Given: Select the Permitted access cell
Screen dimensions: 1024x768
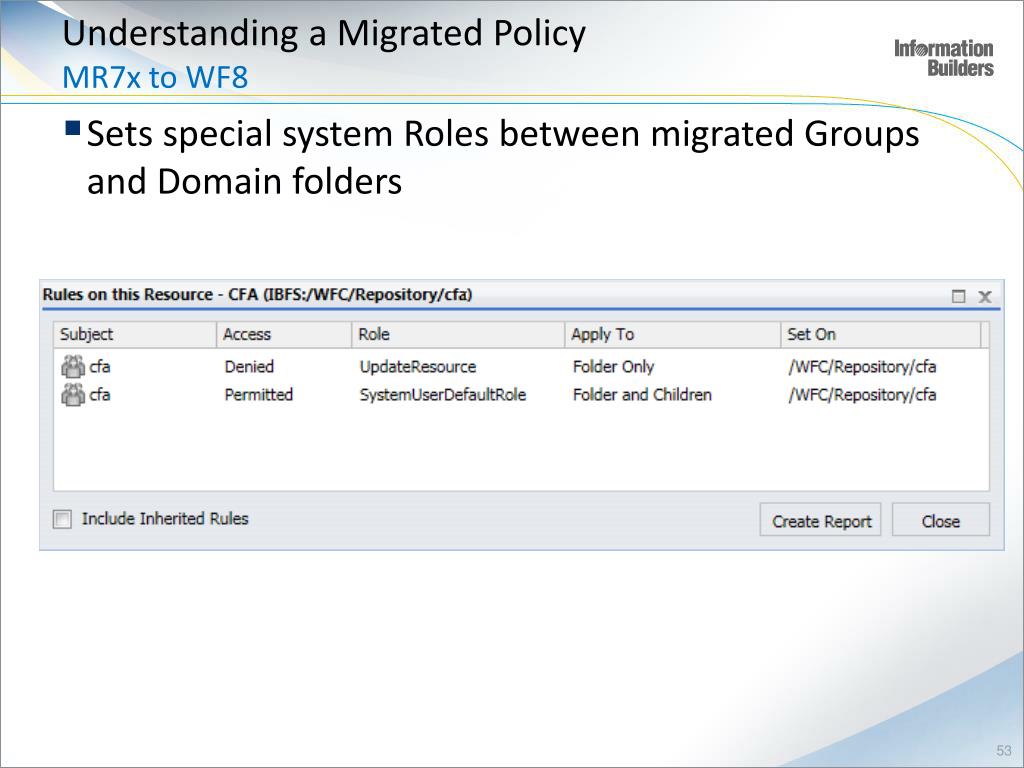Looking at the screenshot, I should pyautogui.click(x=259, y=394).
